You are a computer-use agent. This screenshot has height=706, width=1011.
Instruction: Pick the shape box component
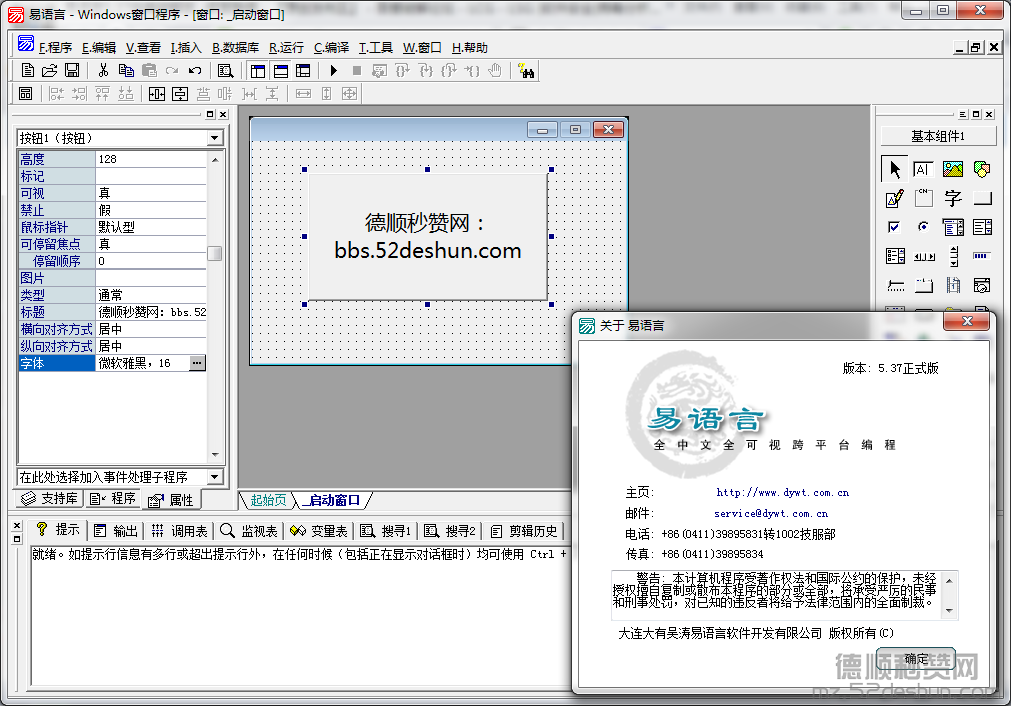point(982,170)
